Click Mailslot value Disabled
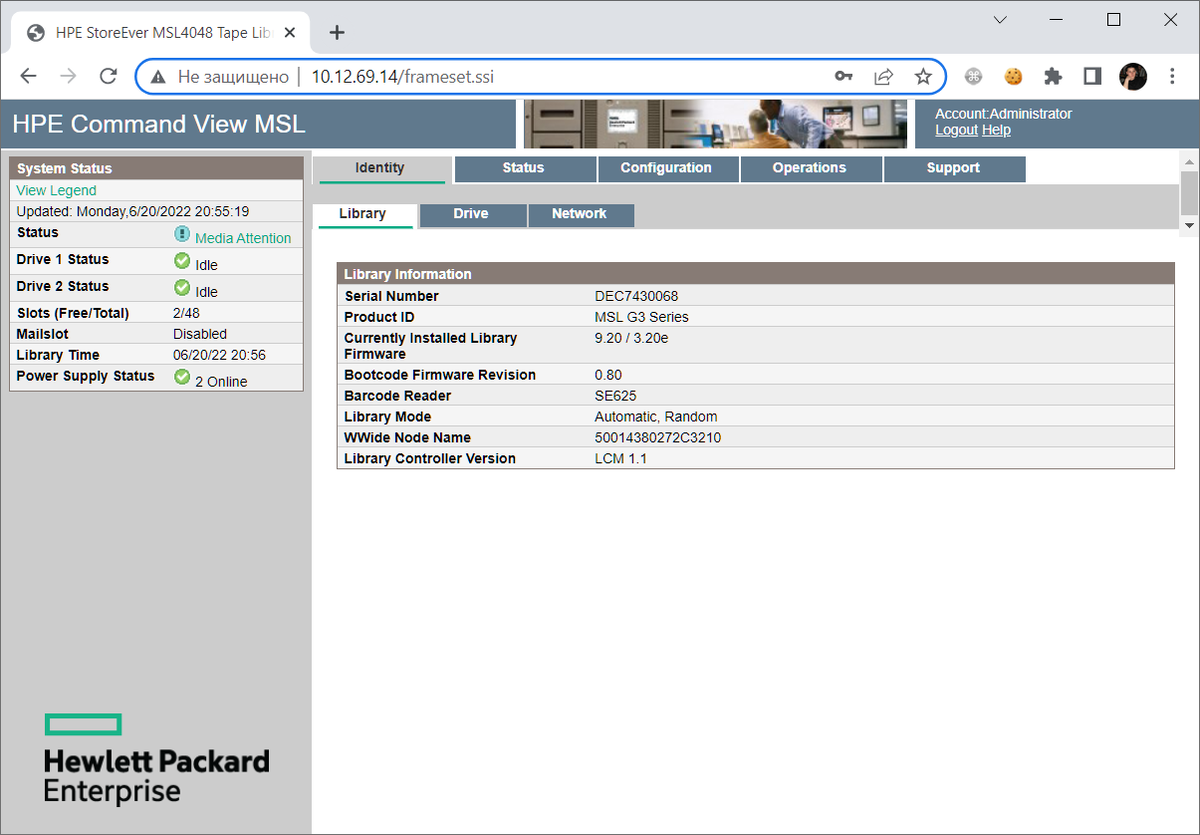 tap(200, 334)
